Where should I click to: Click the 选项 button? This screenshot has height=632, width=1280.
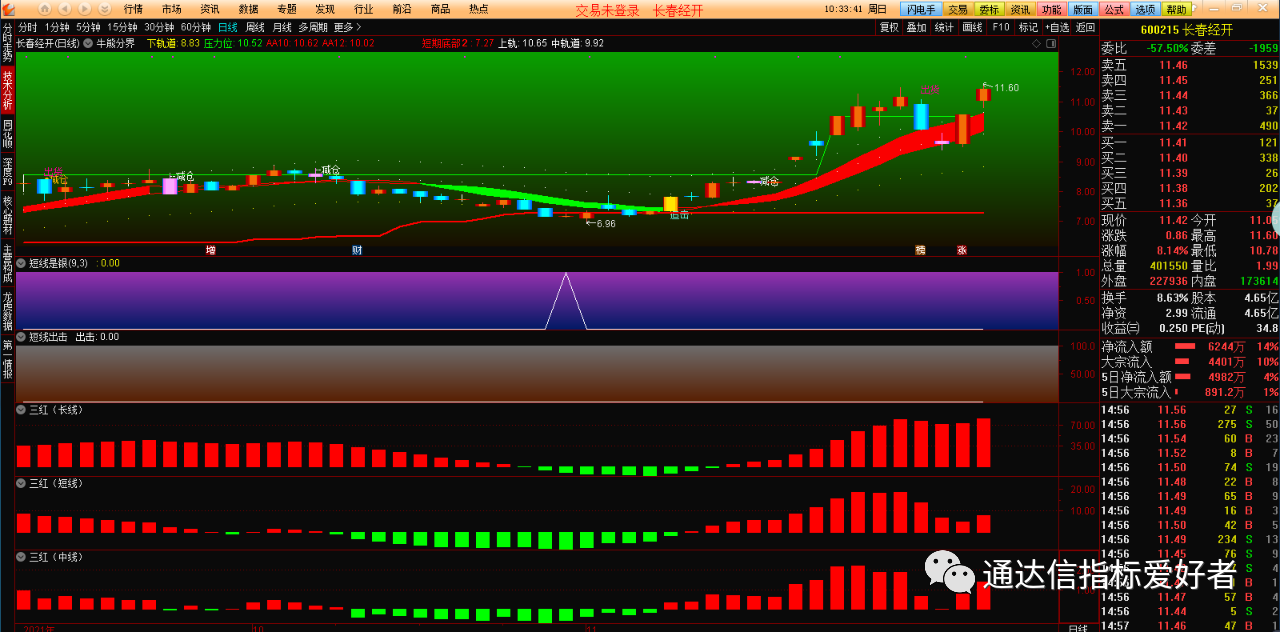coord(1146,9)
